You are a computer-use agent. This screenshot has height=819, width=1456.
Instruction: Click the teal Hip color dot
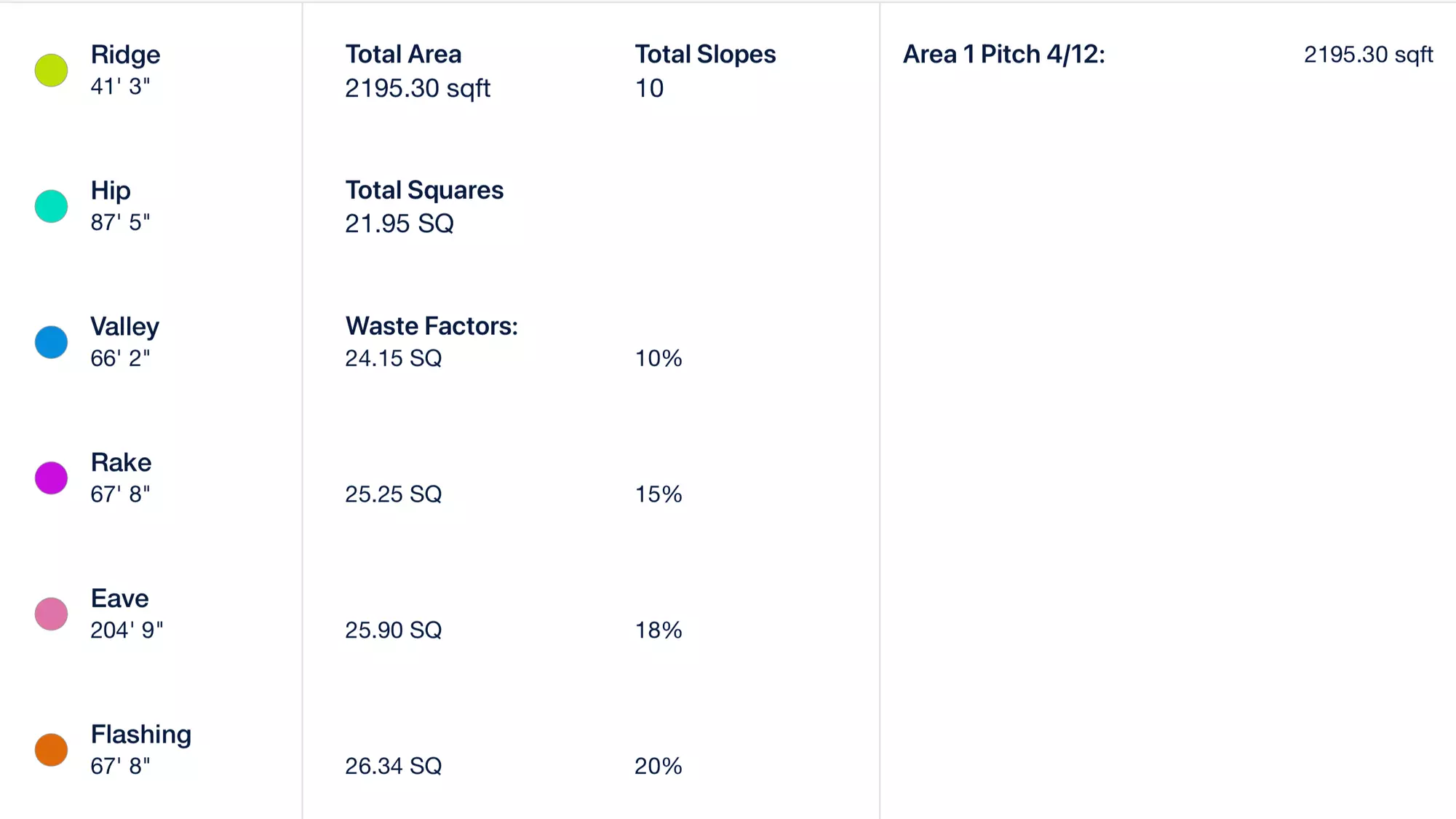51,206
